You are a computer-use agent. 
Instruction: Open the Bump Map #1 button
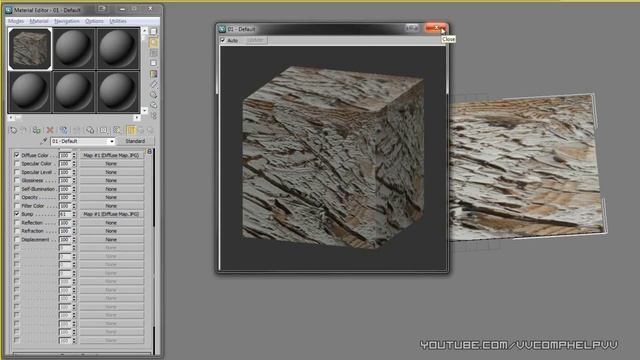[111, 214]
